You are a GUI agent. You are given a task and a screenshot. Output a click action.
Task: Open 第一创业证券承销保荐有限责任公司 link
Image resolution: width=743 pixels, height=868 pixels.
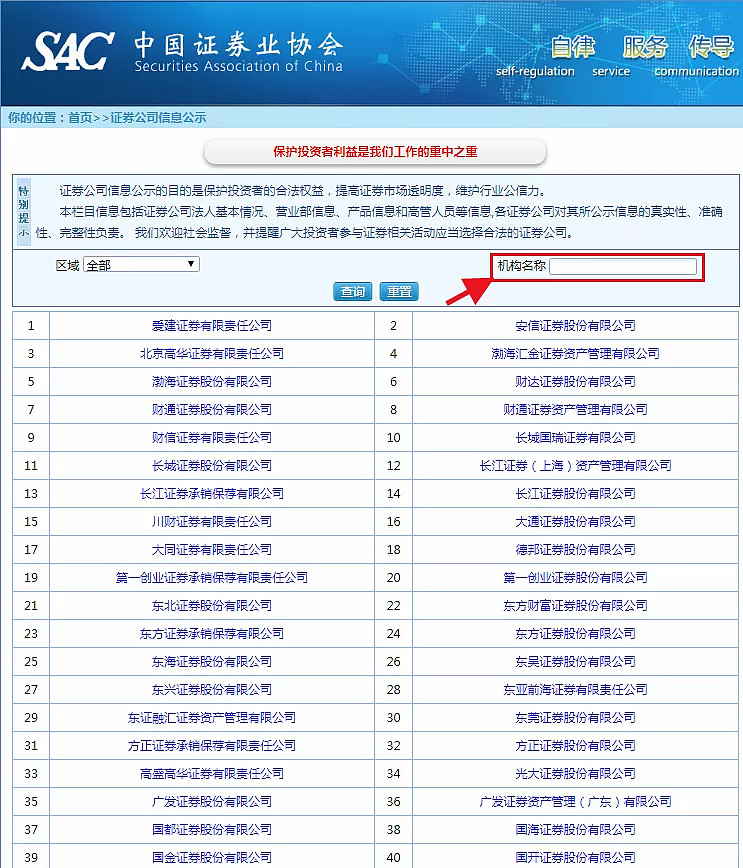pos(212,577)
